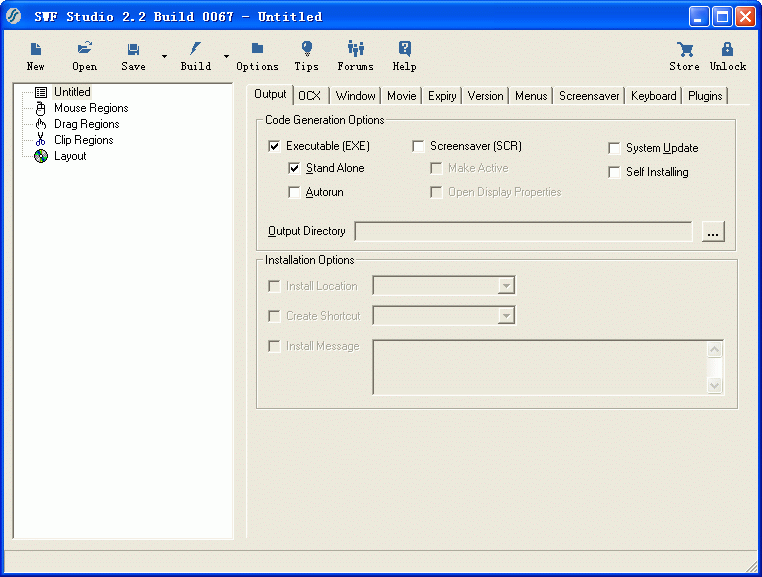Click the SWF Studio title bar logo
Viewport: 762px width, 577px height.
[x=14, y=16]
